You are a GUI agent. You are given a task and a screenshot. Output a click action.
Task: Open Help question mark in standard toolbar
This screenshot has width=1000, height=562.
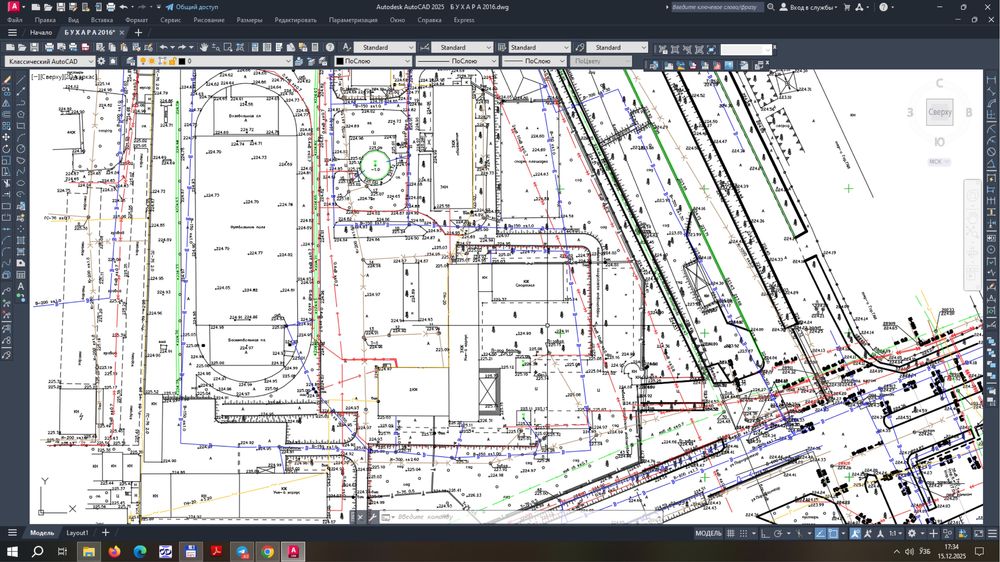click(x=330, y=47)
